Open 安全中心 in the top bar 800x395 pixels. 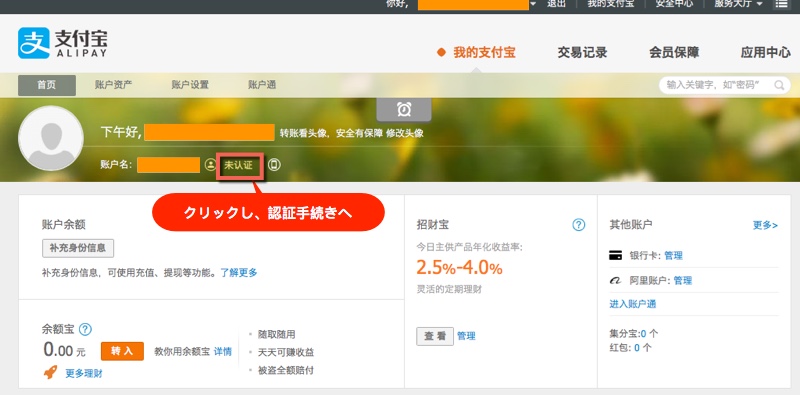[x=674, y=4]
